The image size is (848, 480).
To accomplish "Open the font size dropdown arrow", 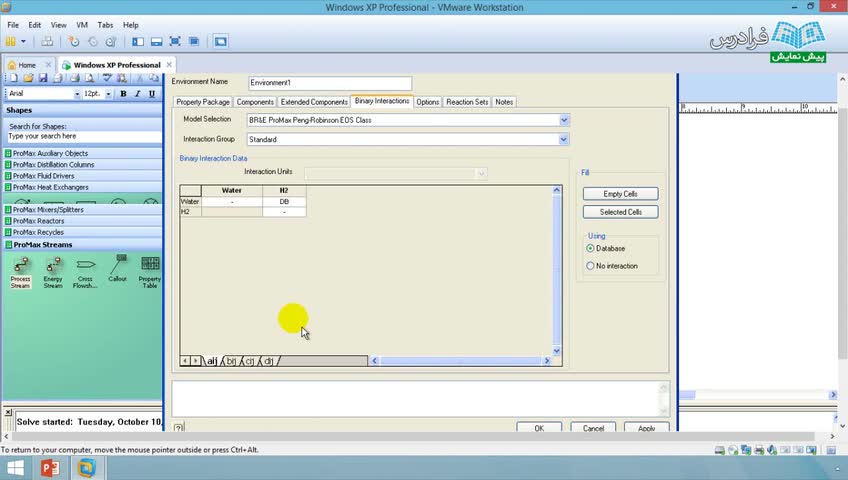I will pyautogui.click(x=108, y=94).
